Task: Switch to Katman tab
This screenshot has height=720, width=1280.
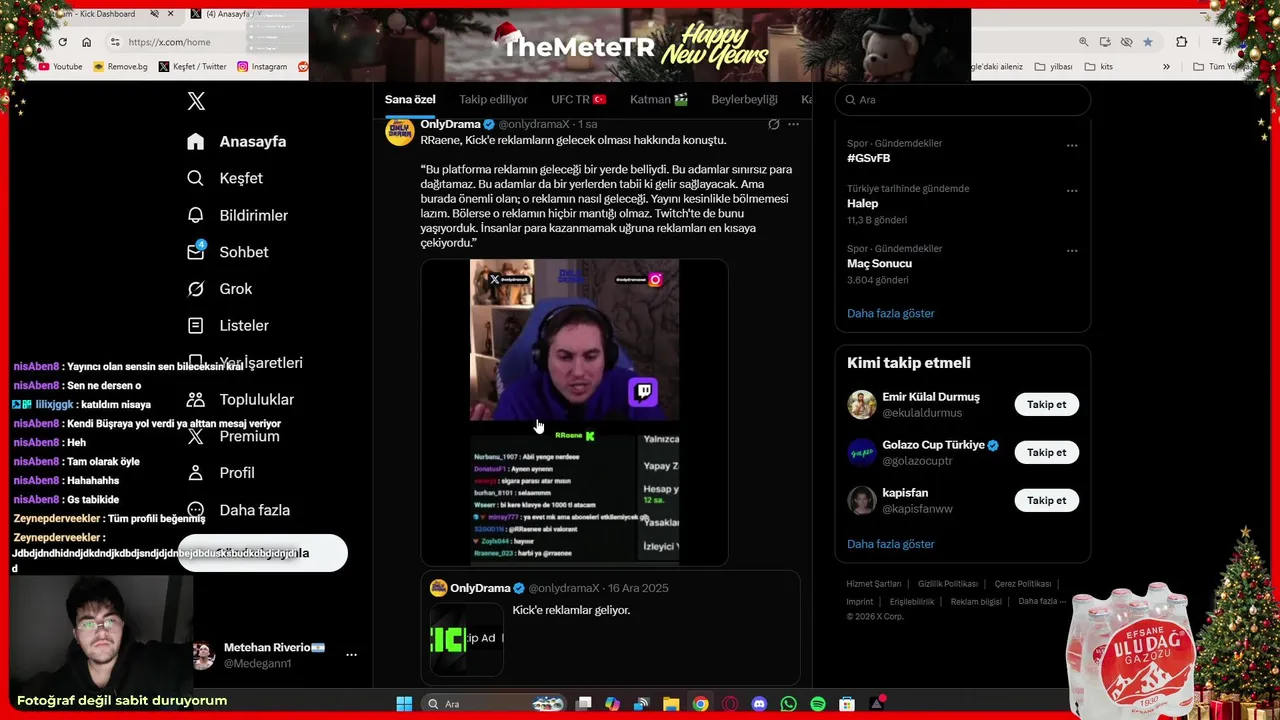Action: pos(659,100)
